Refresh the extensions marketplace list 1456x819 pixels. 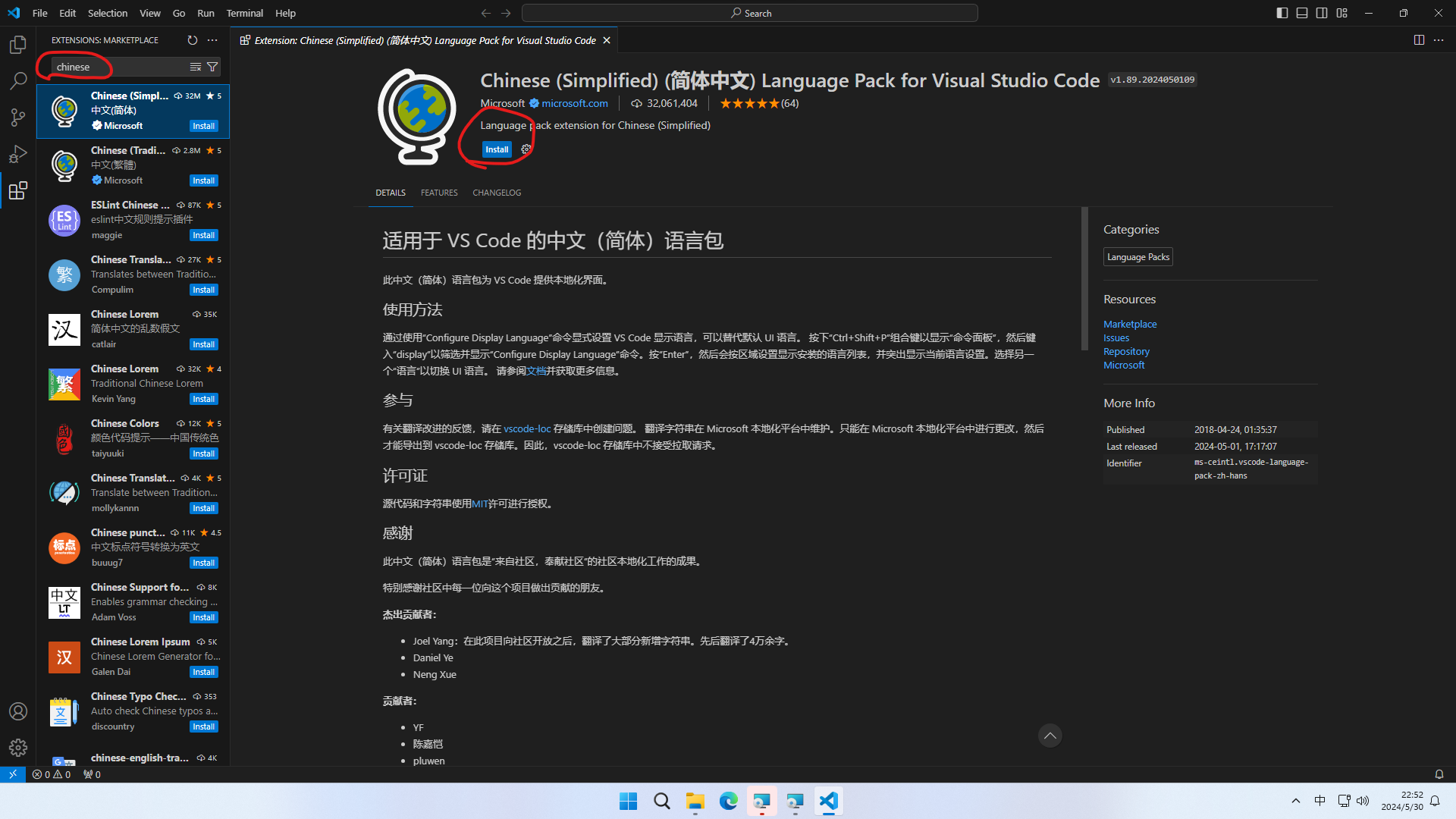coord(192,40)
